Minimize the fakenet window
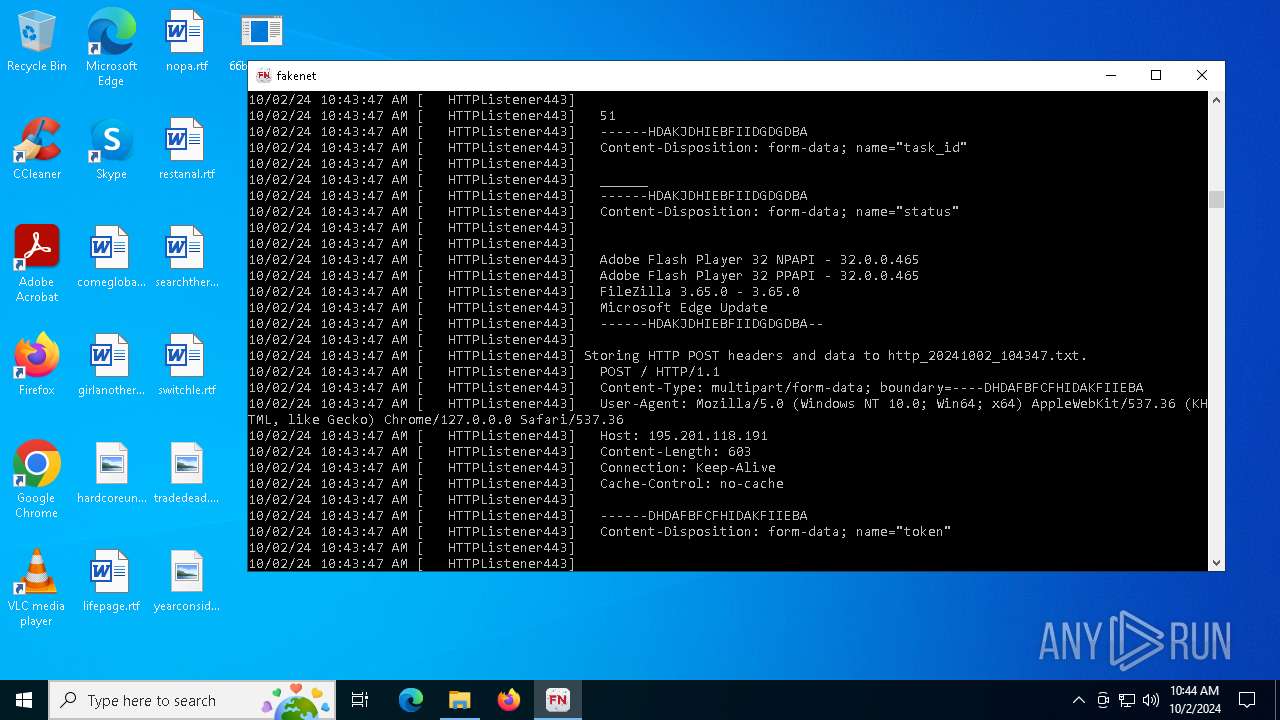Viewport: 1280px width, 720px height. point(1110,76)
